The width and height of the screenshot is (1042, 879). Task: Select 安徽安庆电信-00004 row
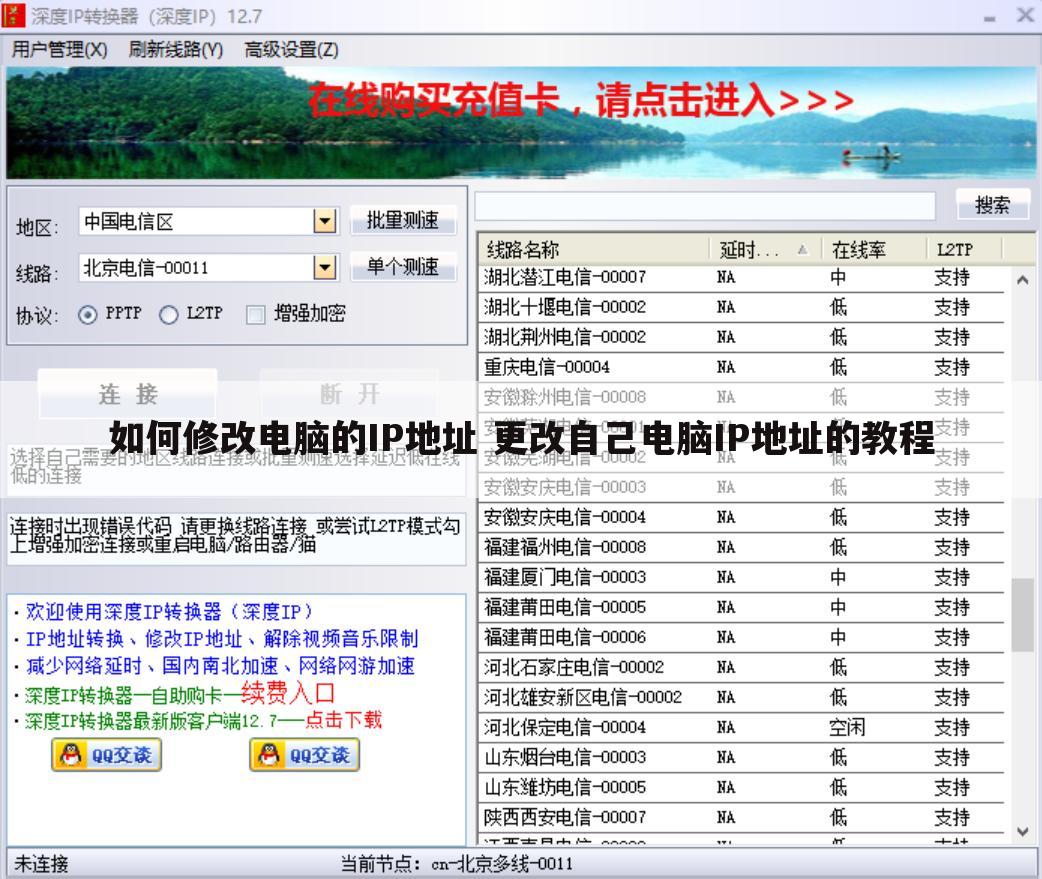click(x=741, y=517)
